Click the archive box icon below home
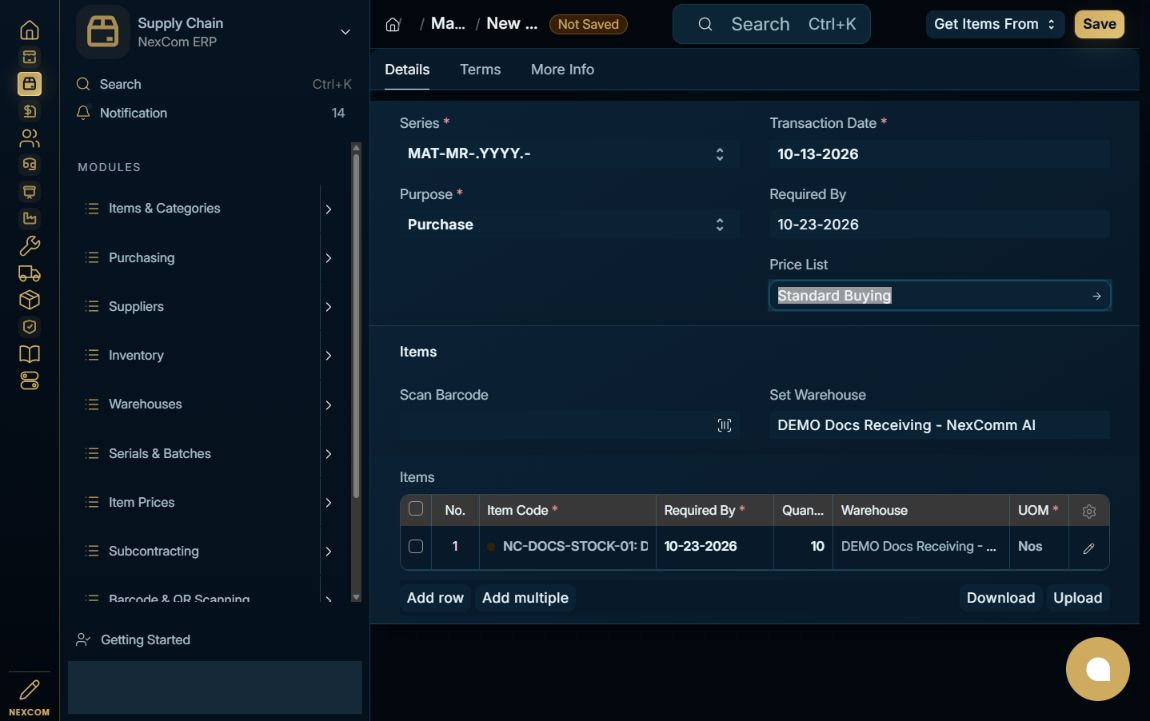This screenshot has height=721, width=1150. (29, 56)
